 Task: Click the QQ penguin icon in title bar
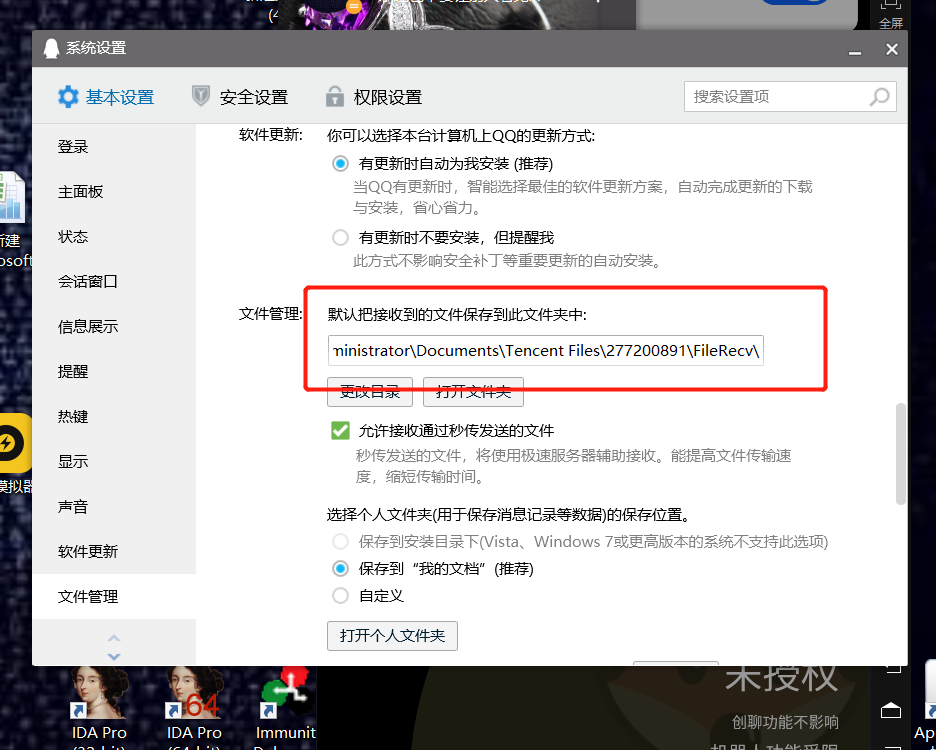(x=51, y=48)
